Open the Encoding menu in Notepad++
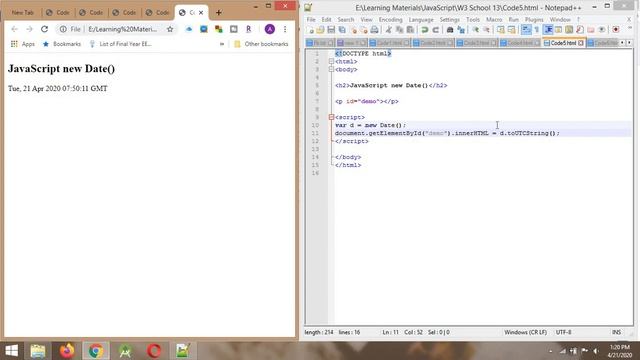 [391, 20]
